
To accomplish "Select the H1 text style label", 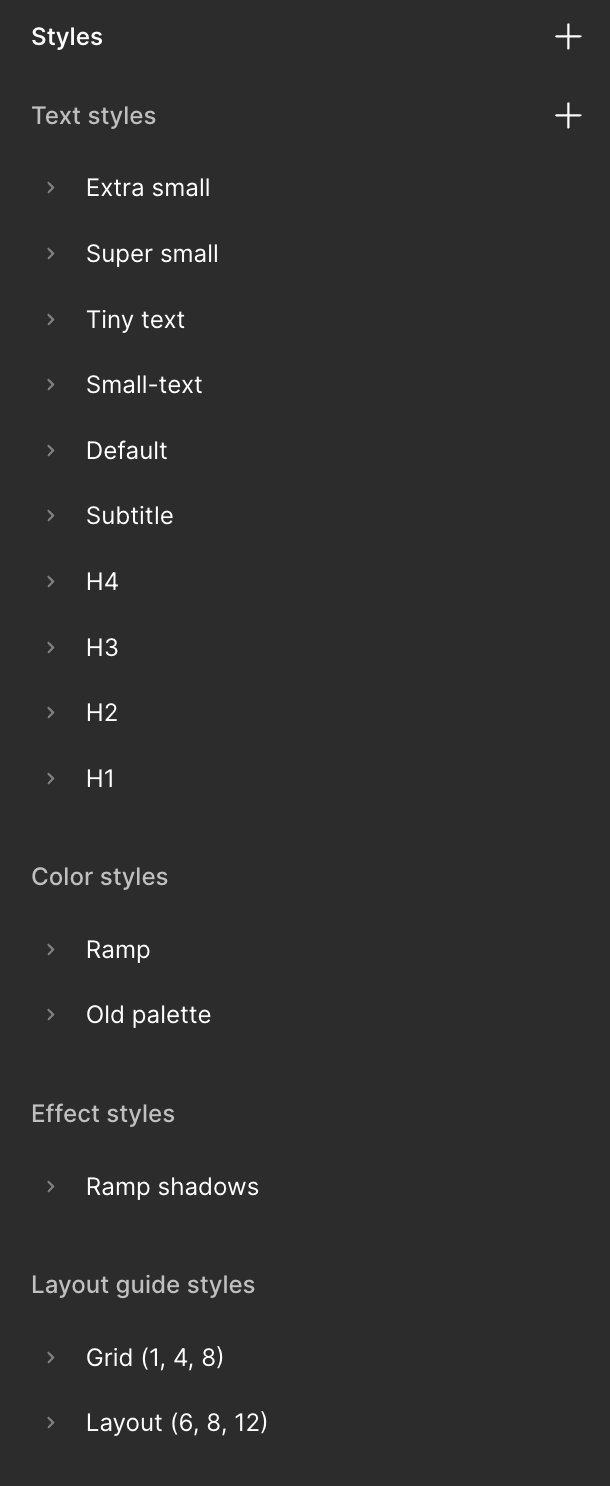I will tap(100, 779).
